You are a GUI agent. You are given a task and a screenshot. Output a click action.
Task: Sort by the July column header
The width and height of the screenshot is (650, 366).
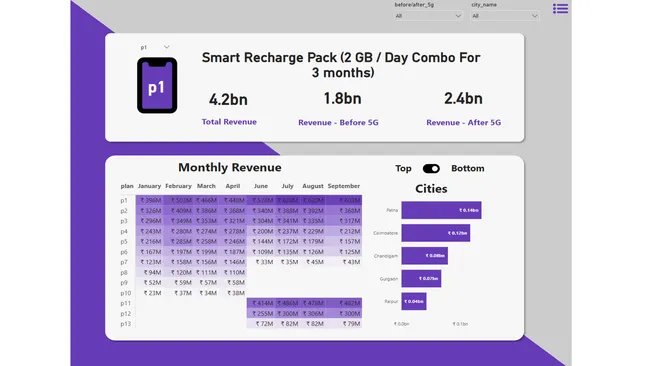coord(287,186)
